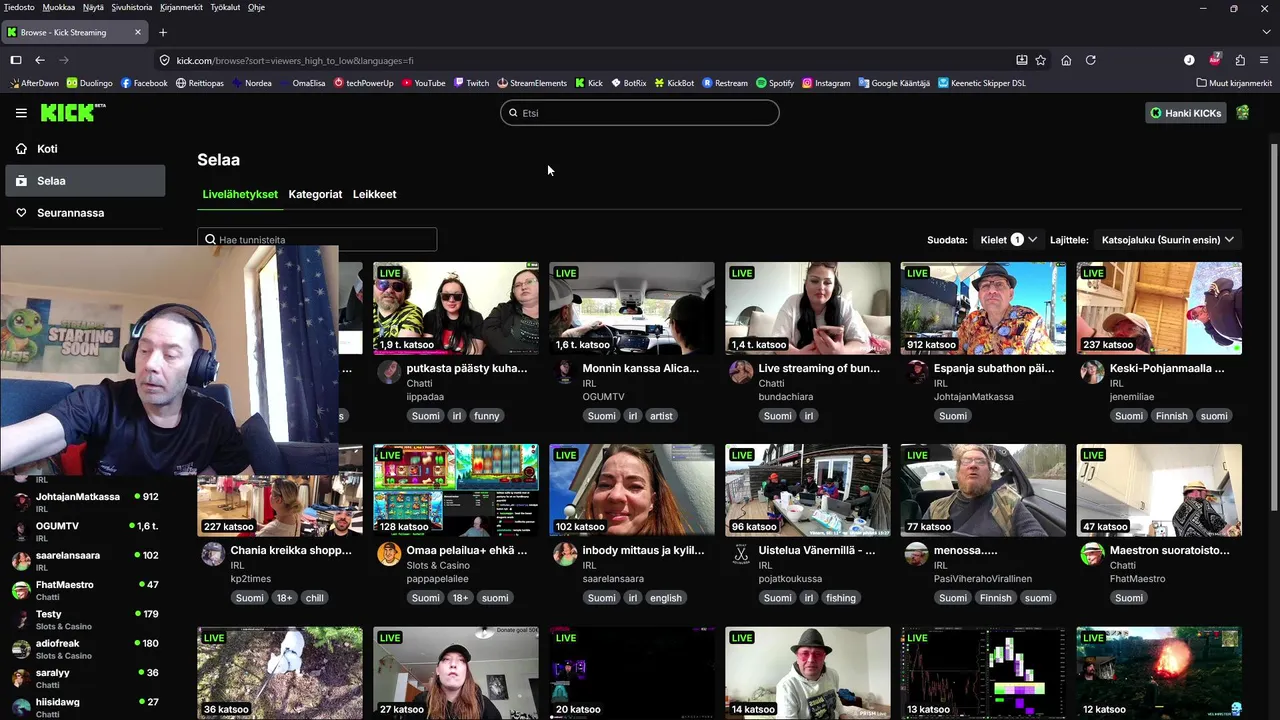The width and height of the screenshot is (1280, 720).
Task: Open stream title 'Uistelua Vänernillä'
Action: pos(817,550)
